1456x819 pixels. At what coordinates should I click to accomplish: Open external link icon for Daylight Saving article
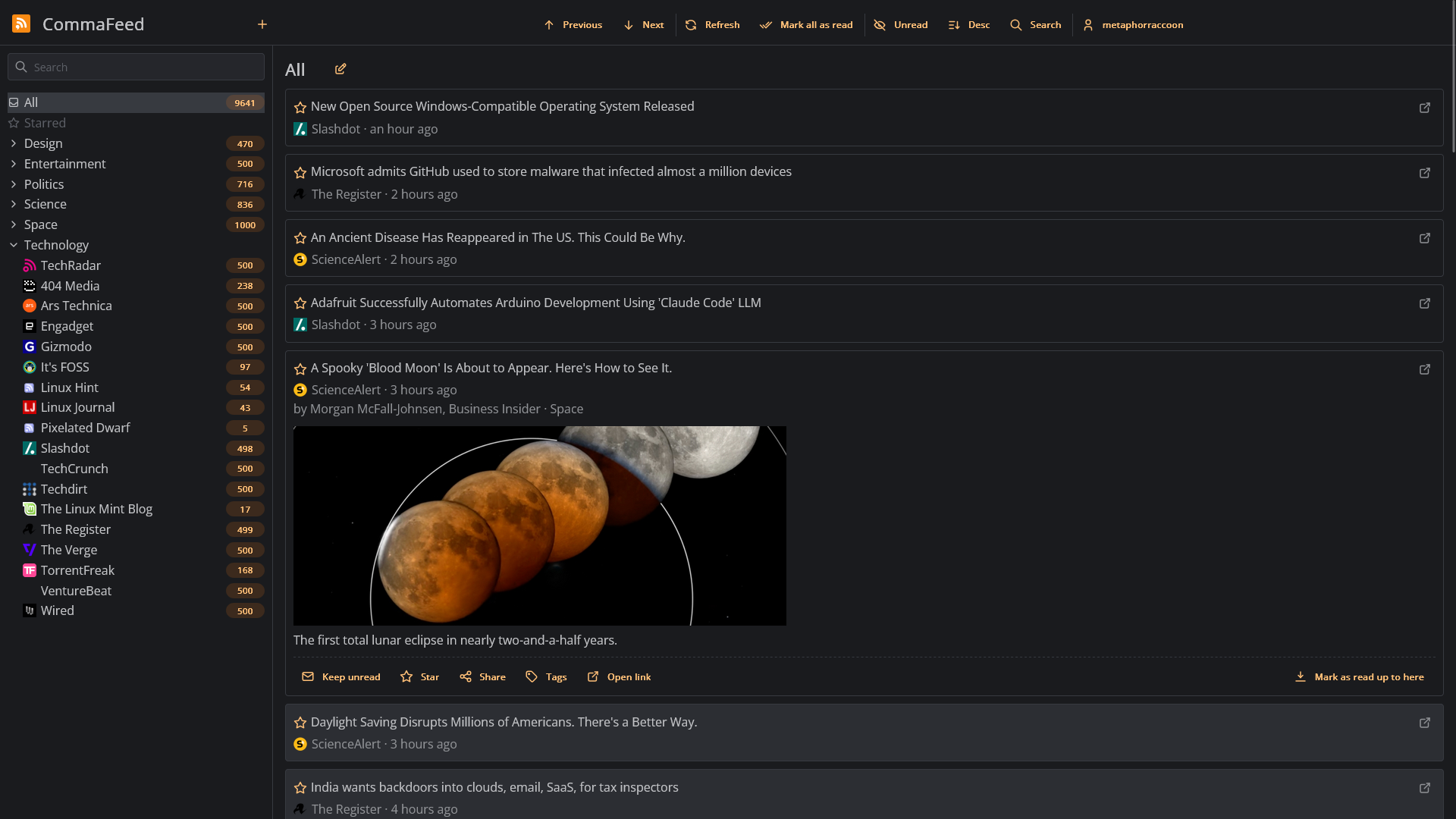[x=1425, y=723]
